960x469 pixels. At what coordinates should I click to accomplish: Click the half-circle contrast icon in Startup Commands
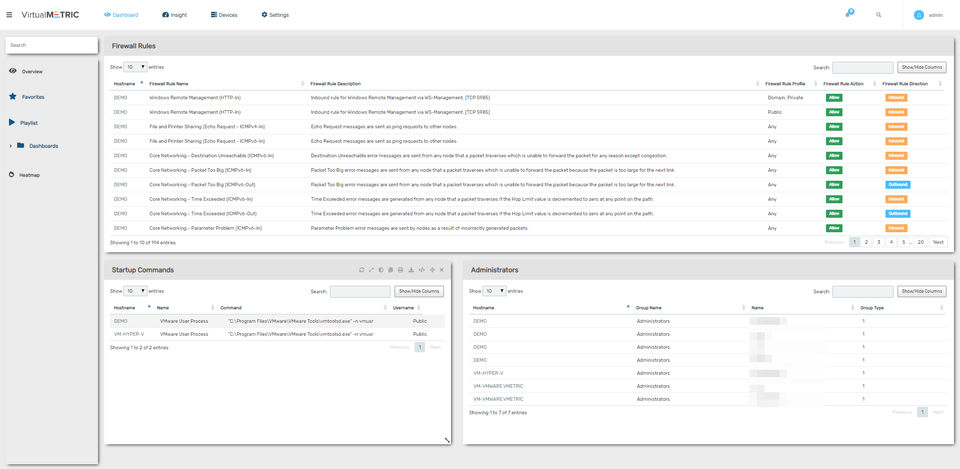coord(381,269)
